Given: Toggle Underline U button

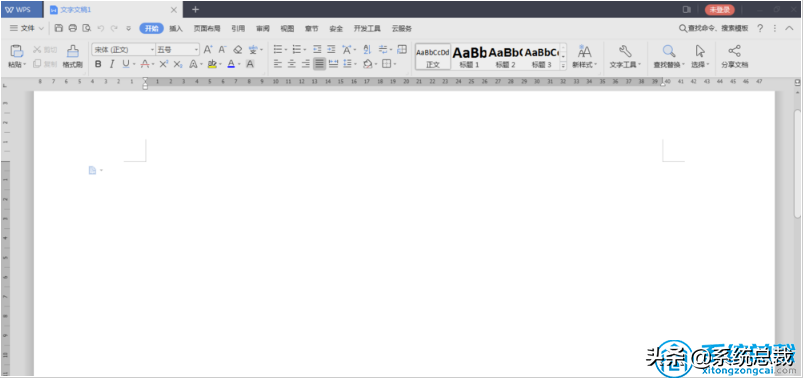Looking at the screenshot, I should tap(126, 64).
